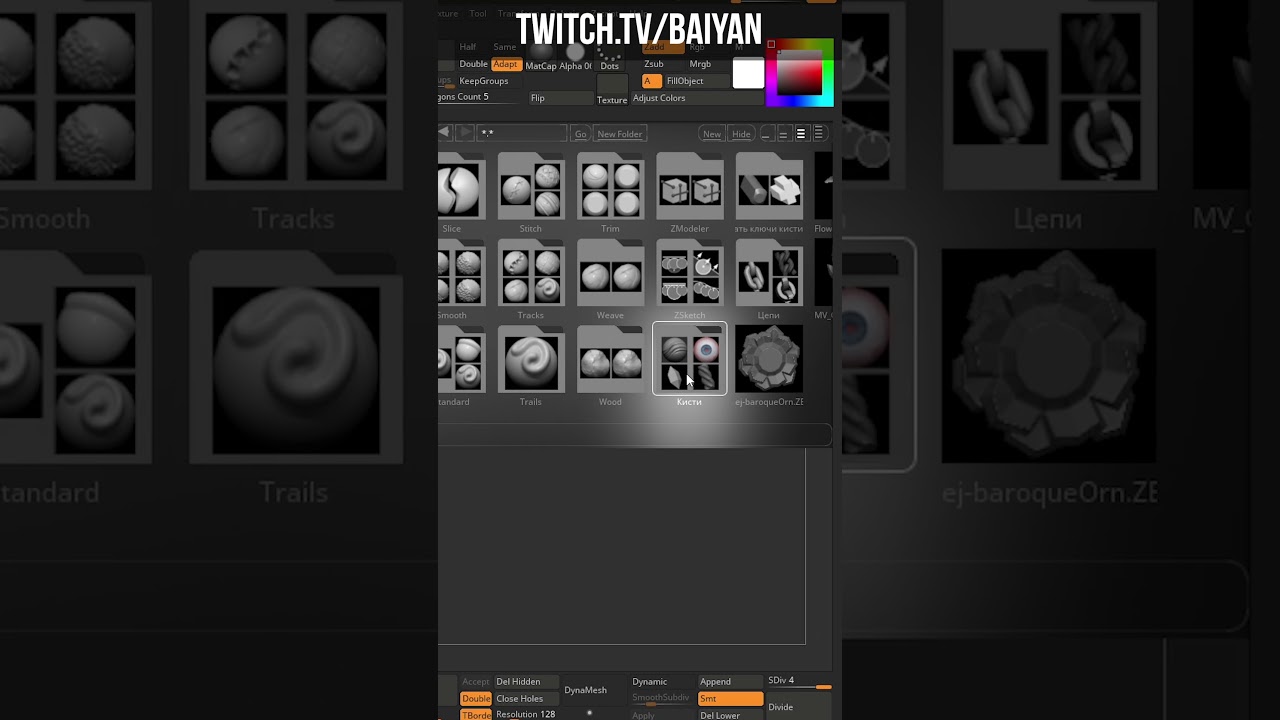Open the Tracks brush folder
The width and height of the screenshot is (1280, 720).
(531, 274)
